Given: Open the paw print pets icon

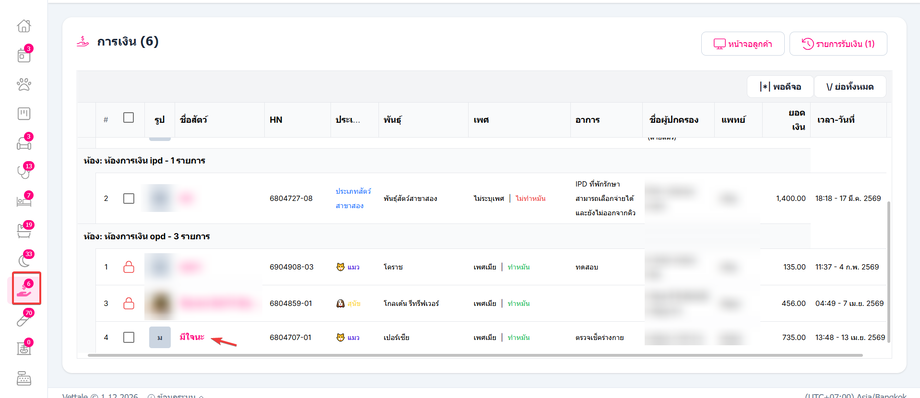Looking at the screenshot, I should (23, 85).
